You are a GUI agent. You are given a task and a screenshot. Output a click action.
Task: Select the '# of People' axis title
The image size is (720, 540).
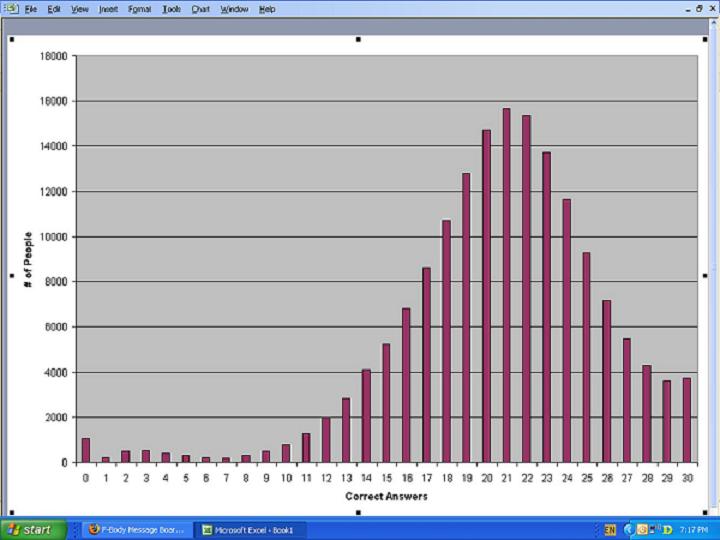tap(28, 259)
